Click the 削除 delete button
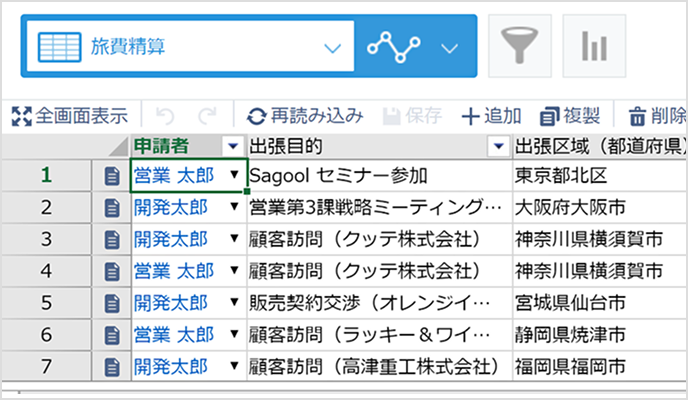 tap(657, 116)
